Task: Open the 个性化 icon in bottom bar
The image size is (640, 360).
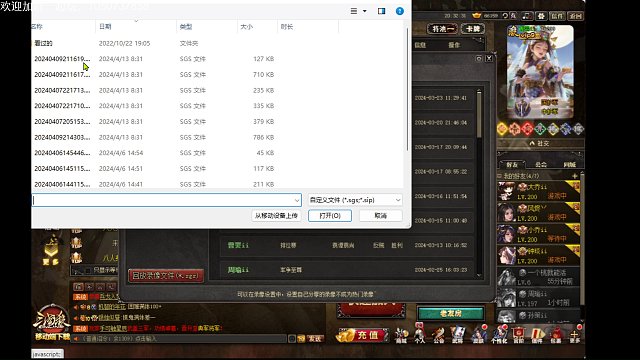Action: coord(499,334)
